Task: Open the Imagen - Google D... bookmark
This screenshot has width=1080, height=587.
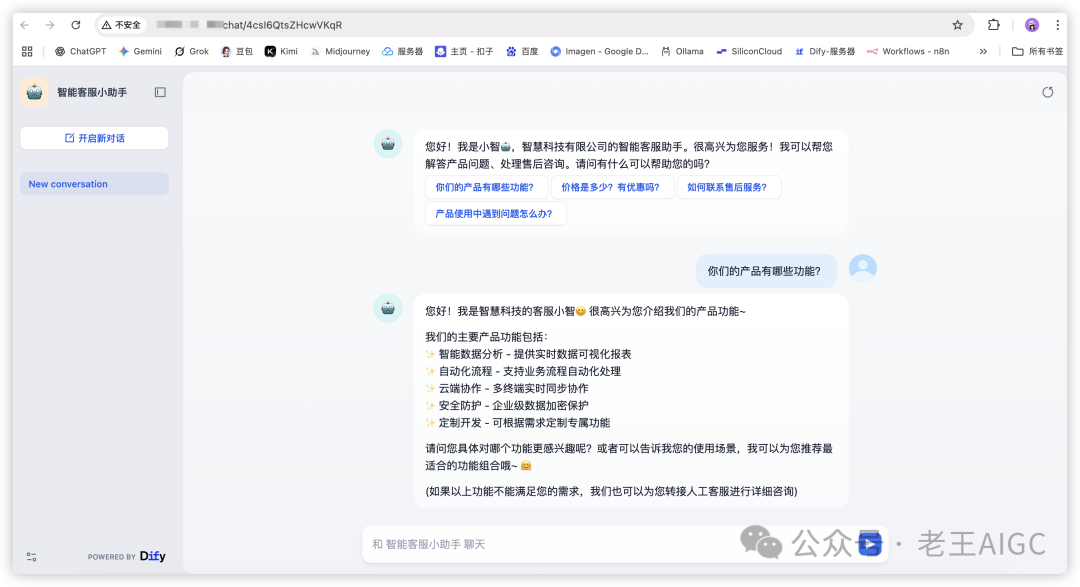Action: [599, 51]
